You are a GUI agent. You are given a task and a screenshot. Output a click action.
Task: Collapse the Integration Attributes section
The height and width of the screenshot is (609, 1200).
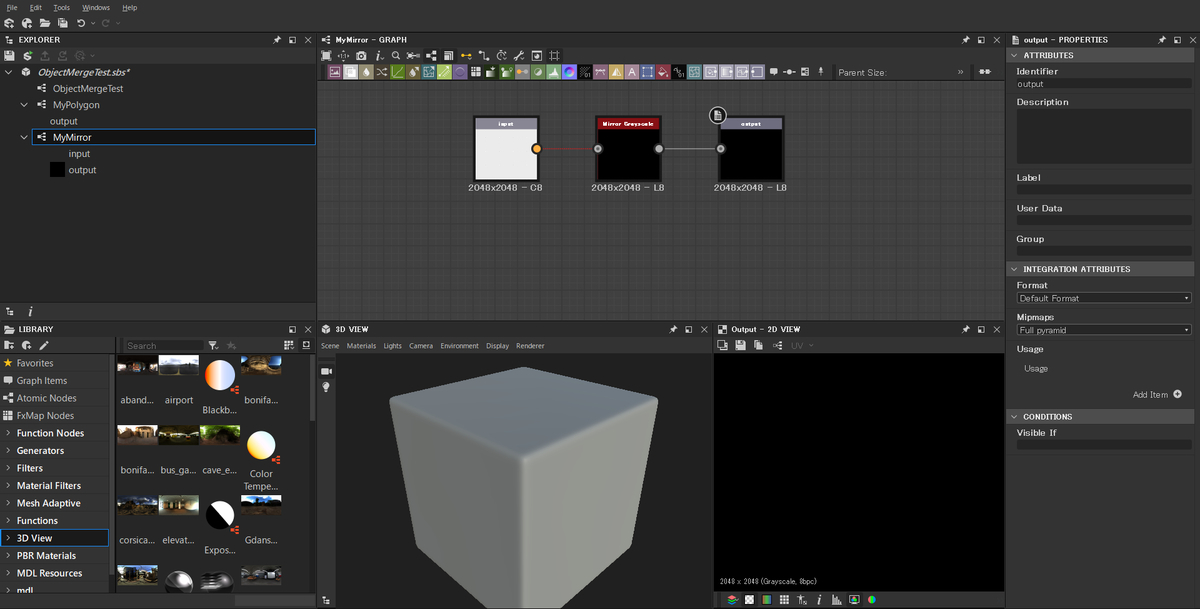tap(1014, 269)
